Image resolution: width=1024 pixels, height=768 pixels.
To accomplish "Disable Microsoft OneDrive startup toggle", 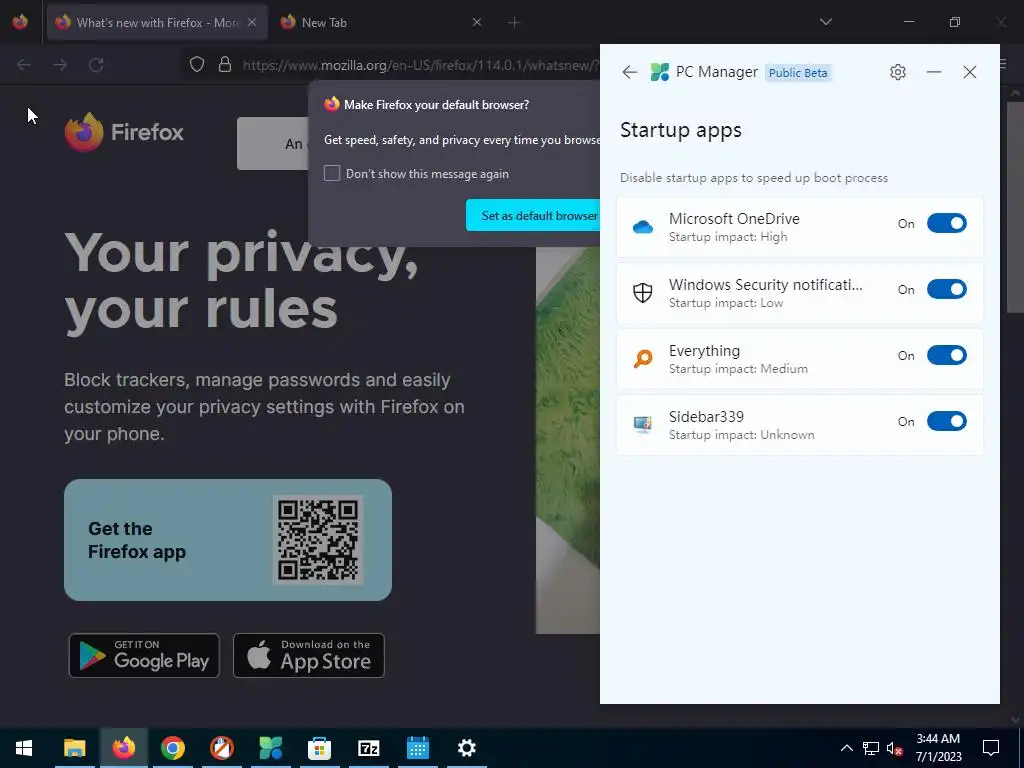I will [946, 223].
